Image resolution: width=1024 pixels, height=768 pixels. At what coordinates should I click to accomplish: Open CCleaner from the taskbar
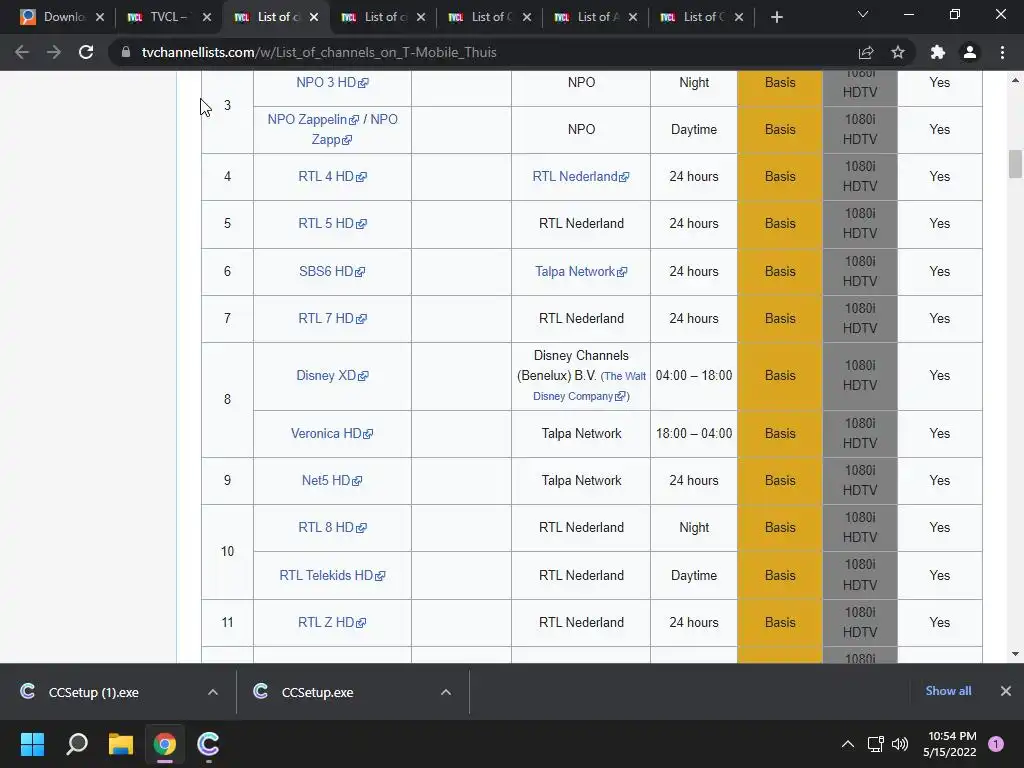point(208,744)
